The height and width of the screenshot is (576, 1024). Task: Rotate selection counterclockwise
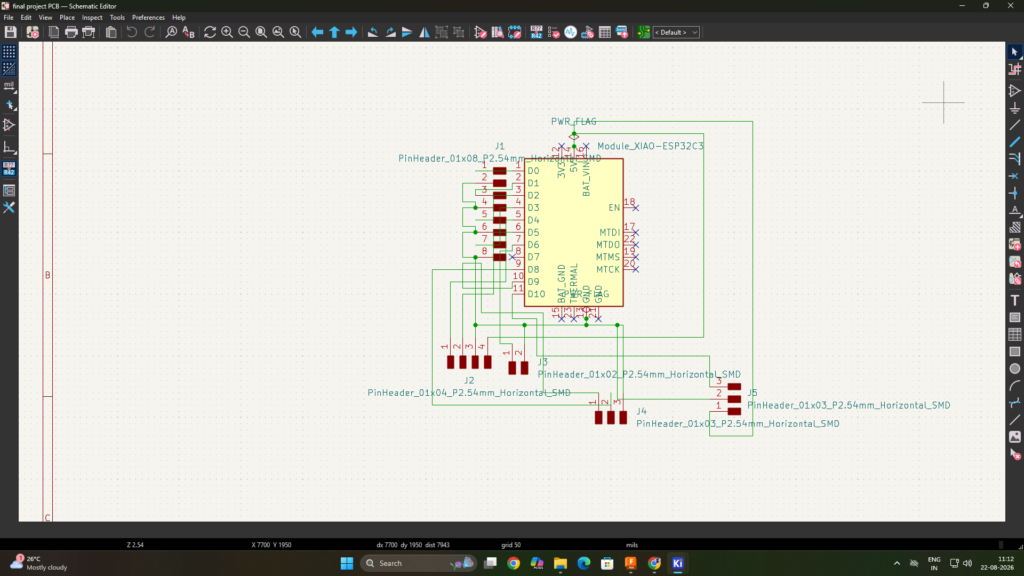tap(373, 32)
